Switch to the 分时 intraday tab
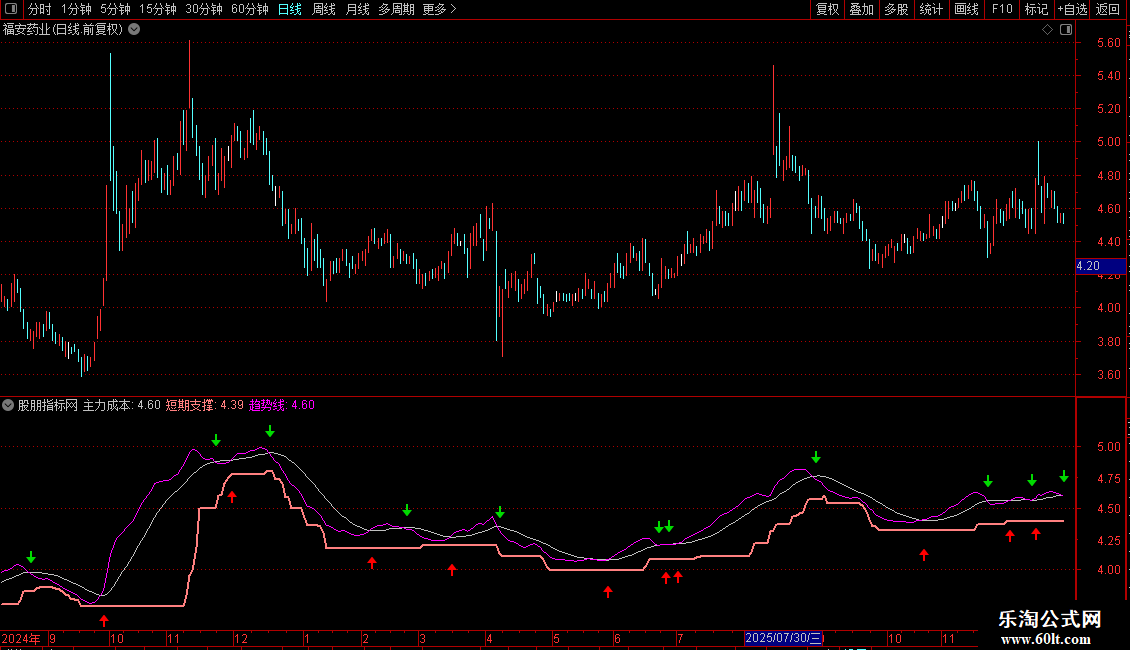 pyautogui.click(x=40, y=9)
